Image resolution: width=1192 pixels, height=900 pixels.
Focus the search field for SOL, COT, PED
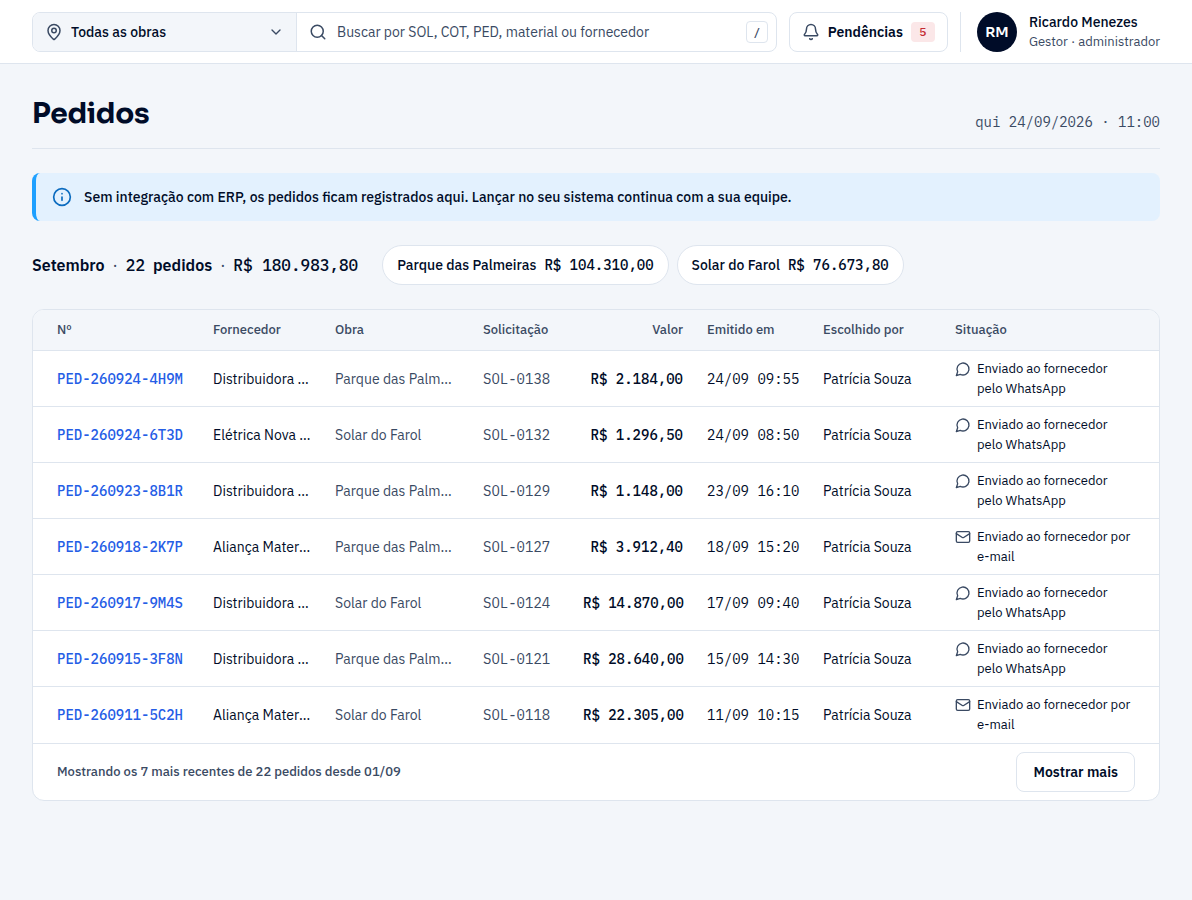(536, 32)
